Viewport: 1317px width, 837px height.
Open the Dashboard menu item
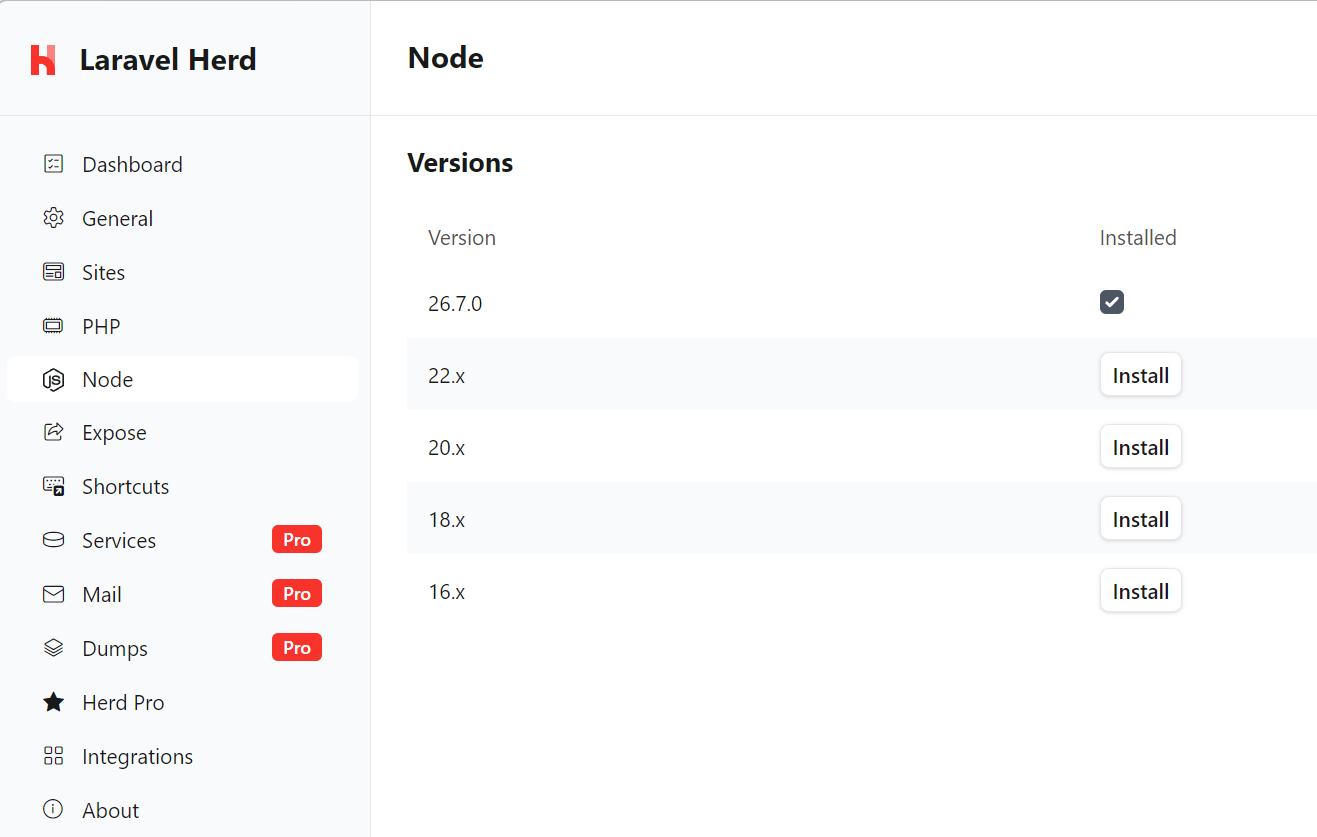pos(182,164)
